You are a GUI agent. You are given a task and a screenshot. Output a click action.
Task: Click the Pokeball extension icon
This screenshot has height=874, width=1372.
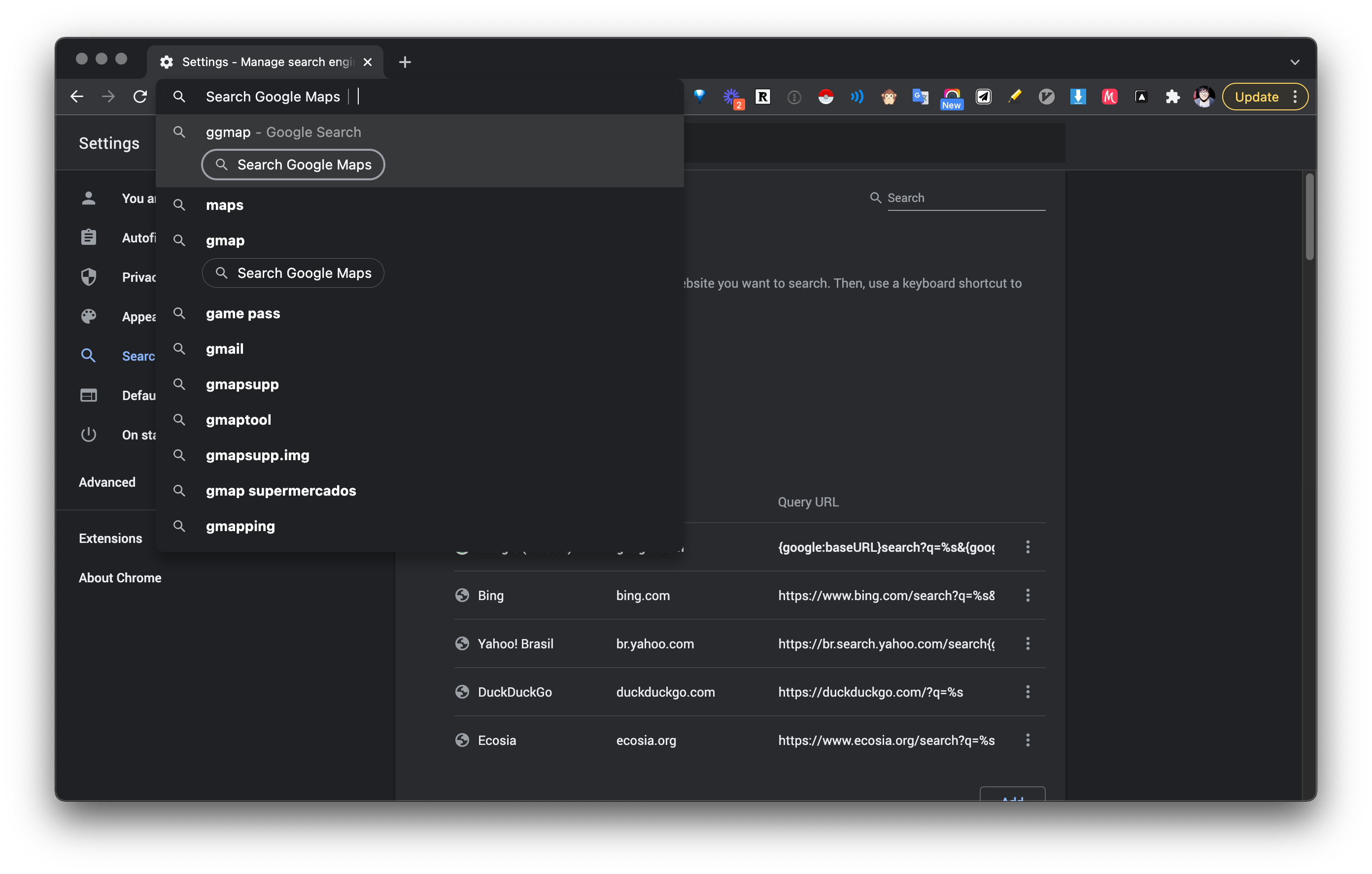point(825,97)
